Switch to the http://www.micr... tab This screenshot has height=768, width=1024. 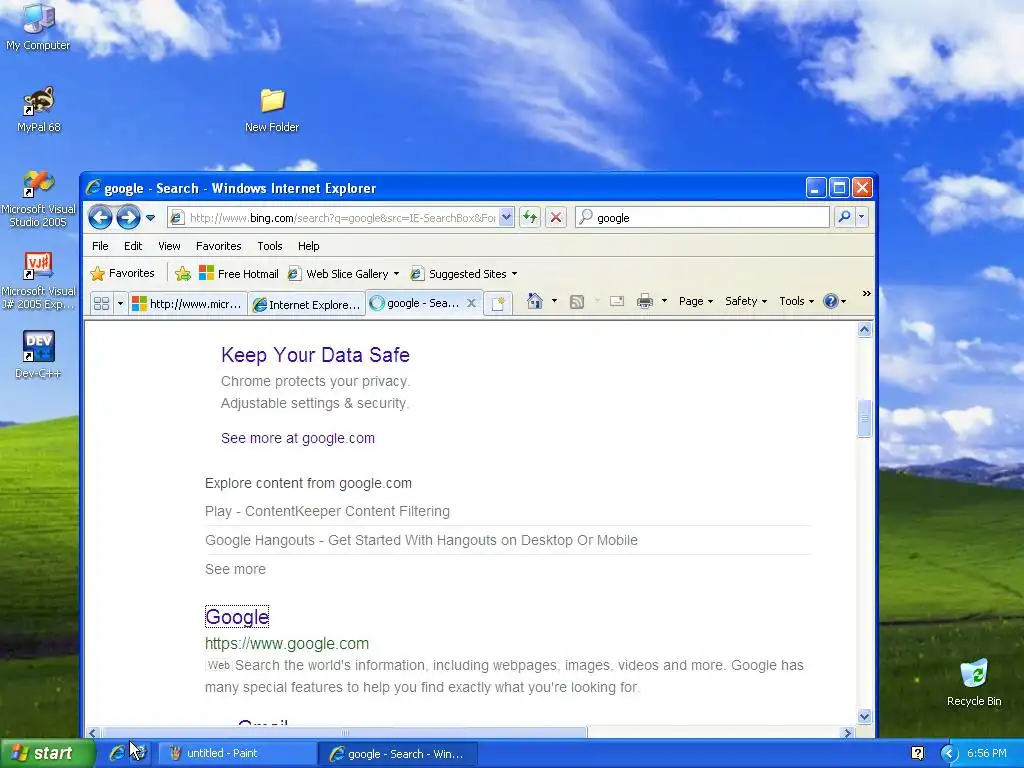coord(187,304)
